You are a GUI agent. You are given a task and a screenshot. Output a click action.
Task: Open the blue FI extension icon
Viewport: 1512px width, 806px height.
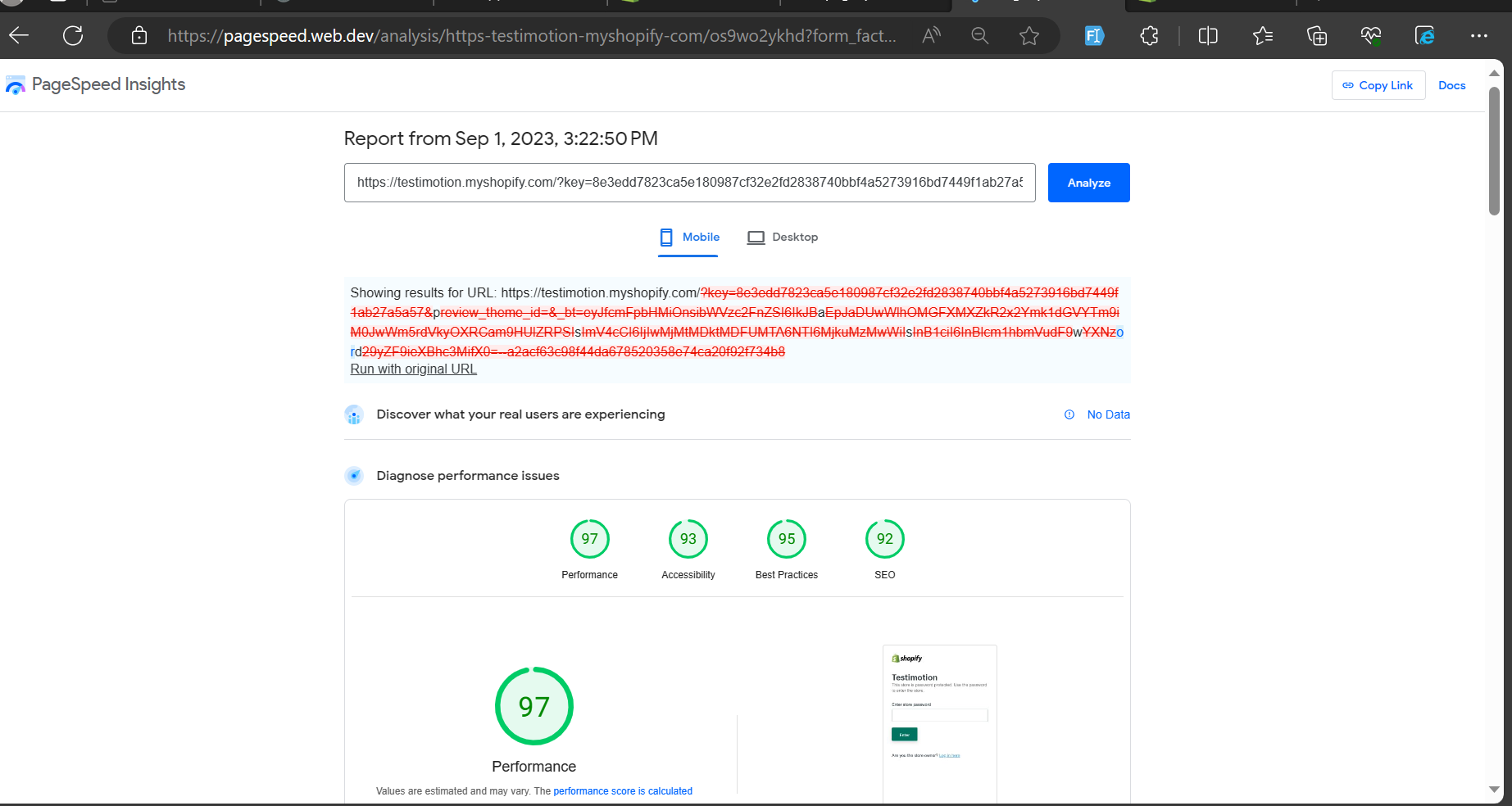click(1094, 35)
